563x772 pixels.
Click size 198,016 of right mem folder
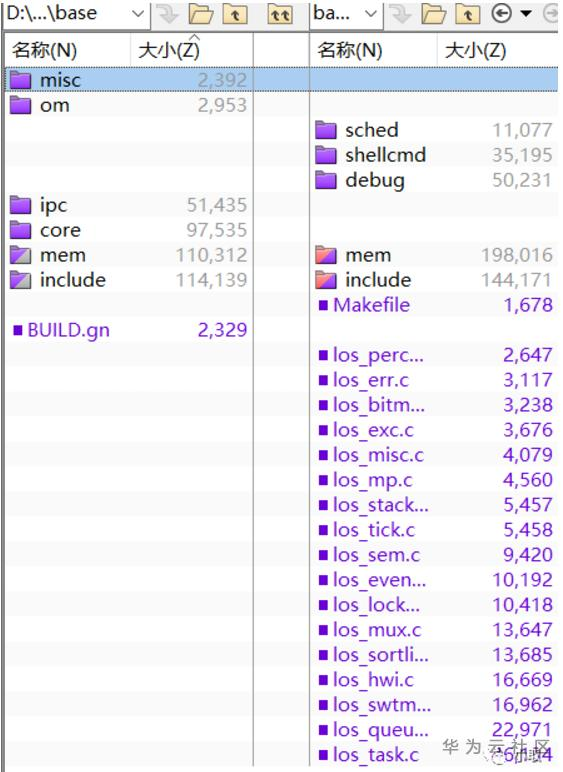coord(517,256)
